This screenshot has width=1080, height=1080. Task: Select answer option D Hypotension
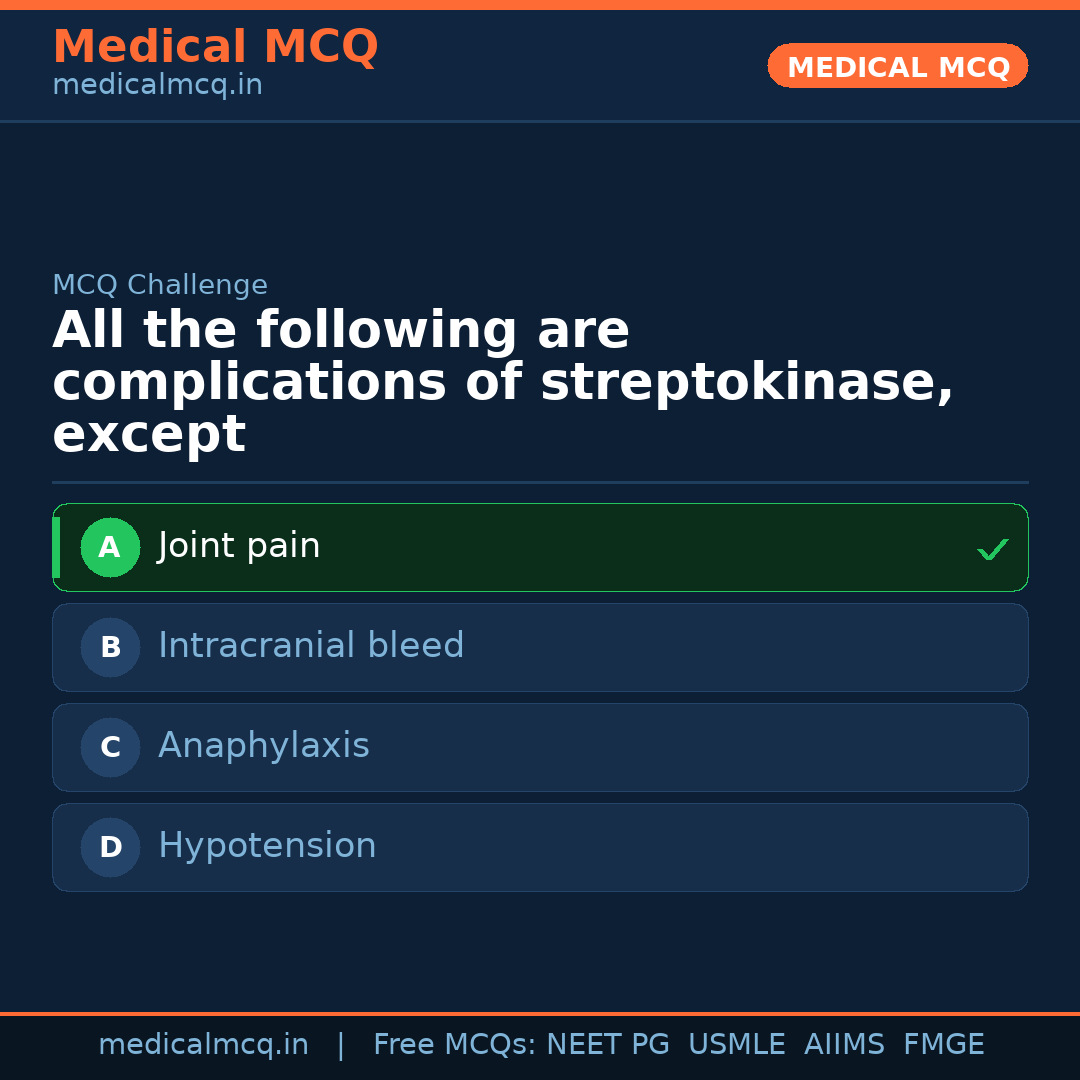pyautogui.click(x=540, y=847)
